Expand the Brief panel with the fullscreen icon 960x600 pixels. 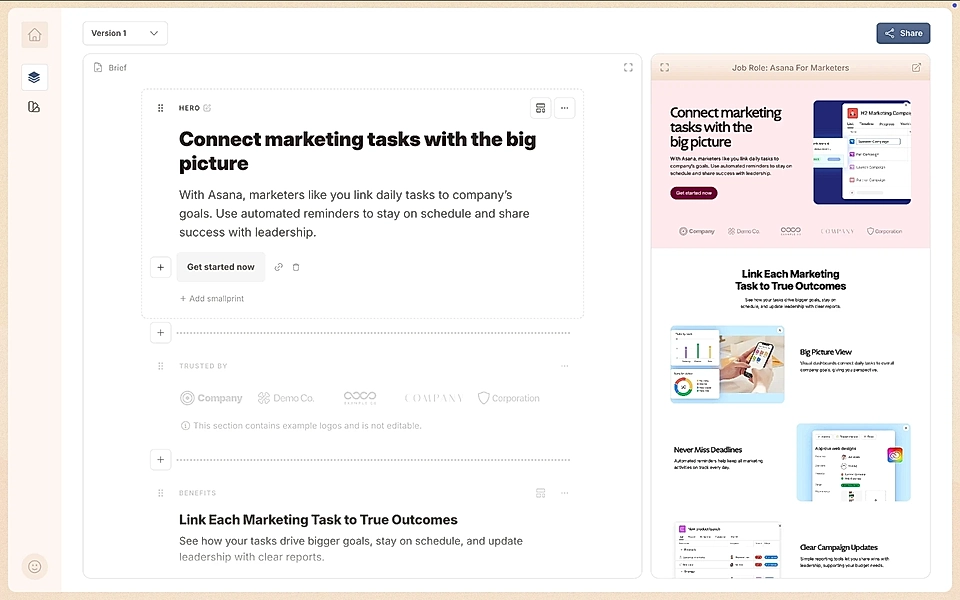click(x=628, y=67)
